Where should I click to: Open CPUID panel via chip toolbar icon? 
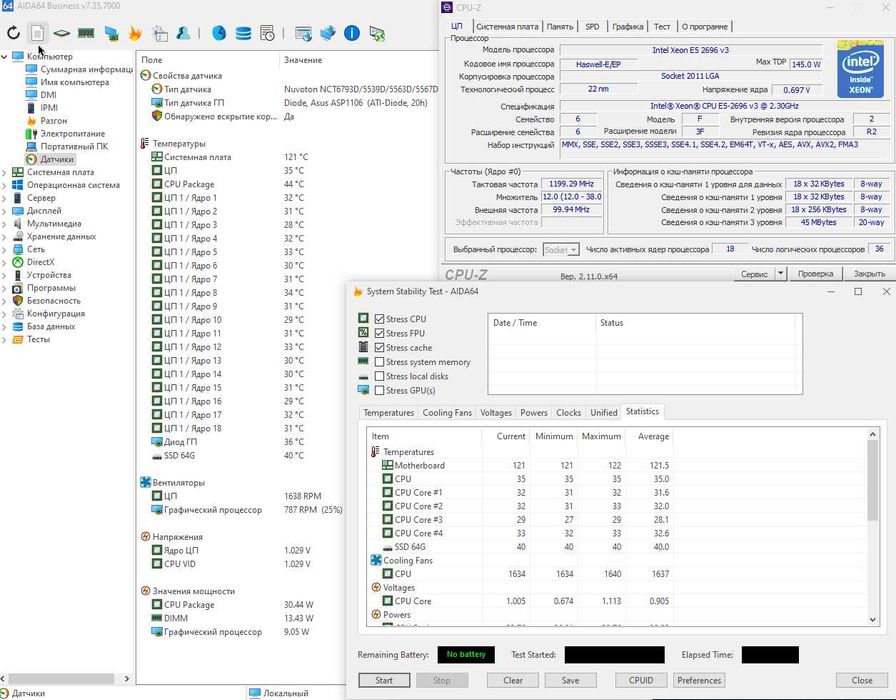pos(62,34)
